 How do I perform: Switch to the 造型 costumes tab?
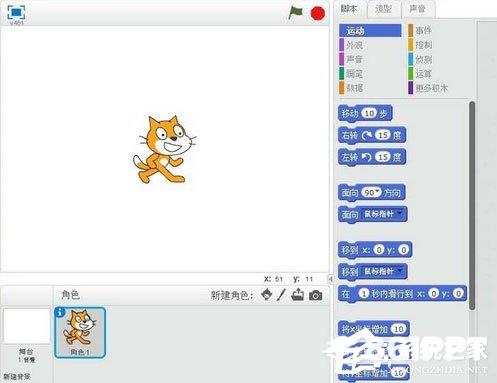click(x=383, y=9)
